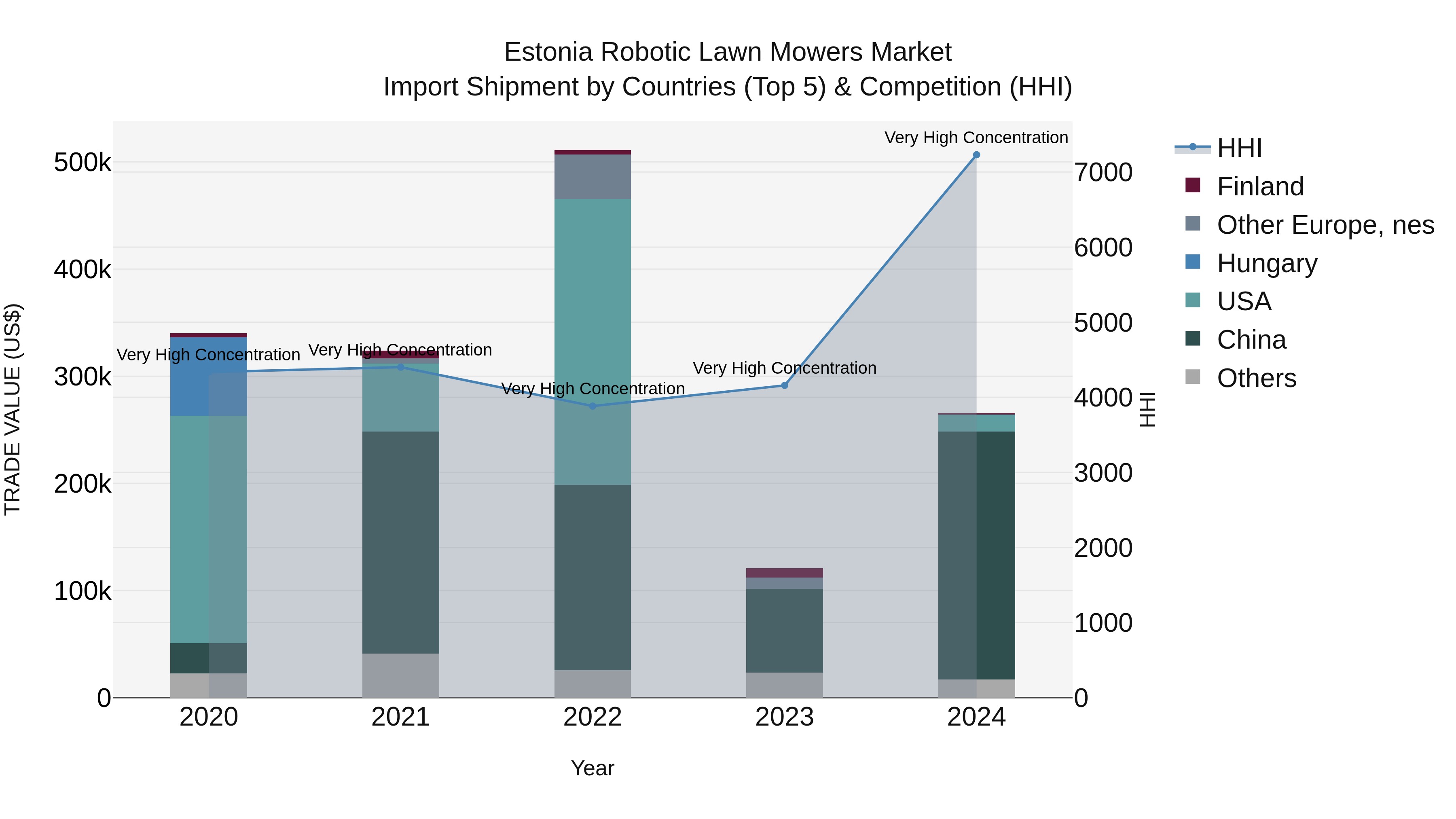Click the Finland maroon legend swatch
1456x819 pixels.
tap(1193, 185)
